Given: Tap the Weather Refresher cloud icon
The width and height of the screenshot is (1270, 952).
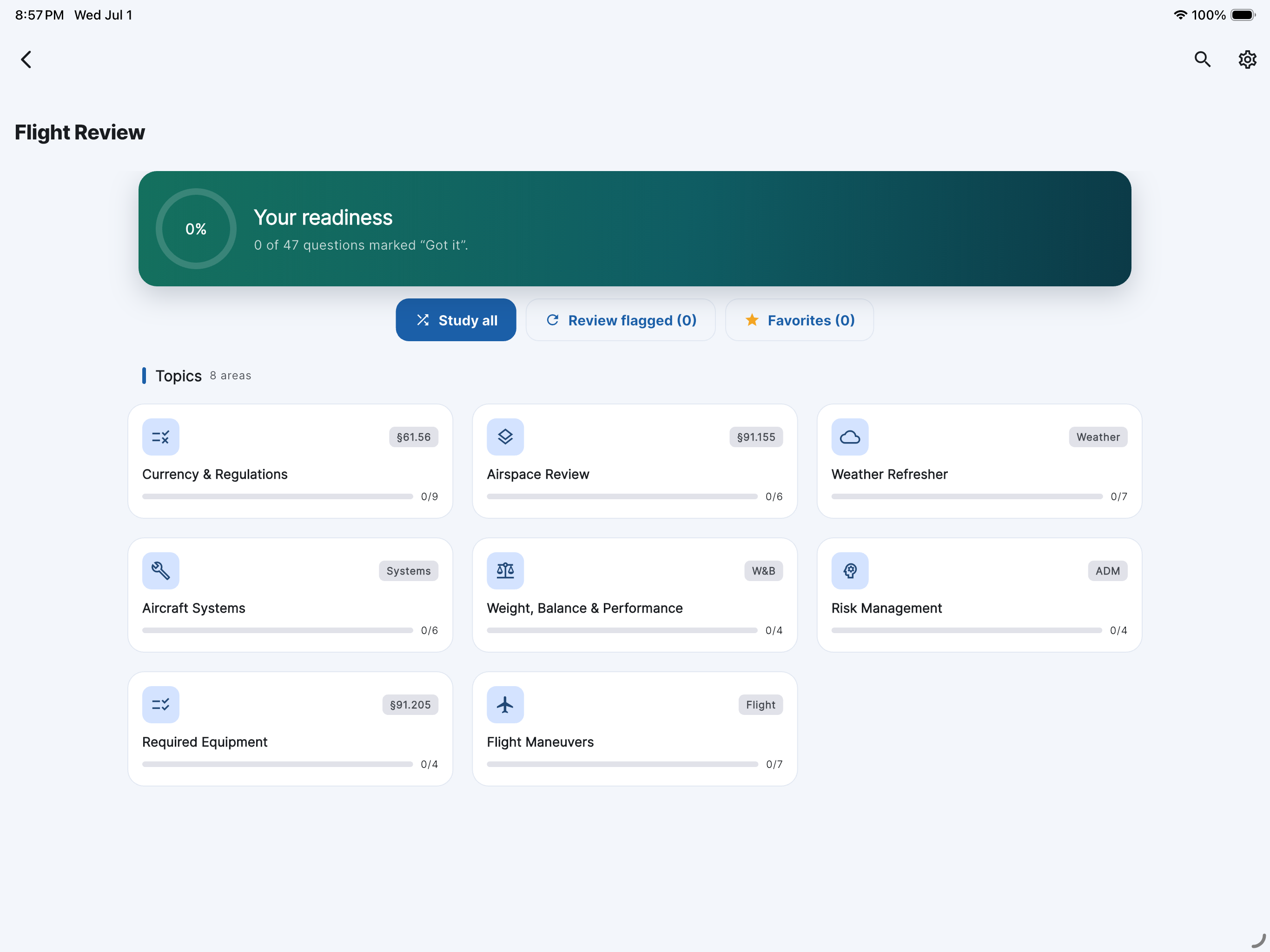Looking at the screenshot, I should tap(850, 437).
